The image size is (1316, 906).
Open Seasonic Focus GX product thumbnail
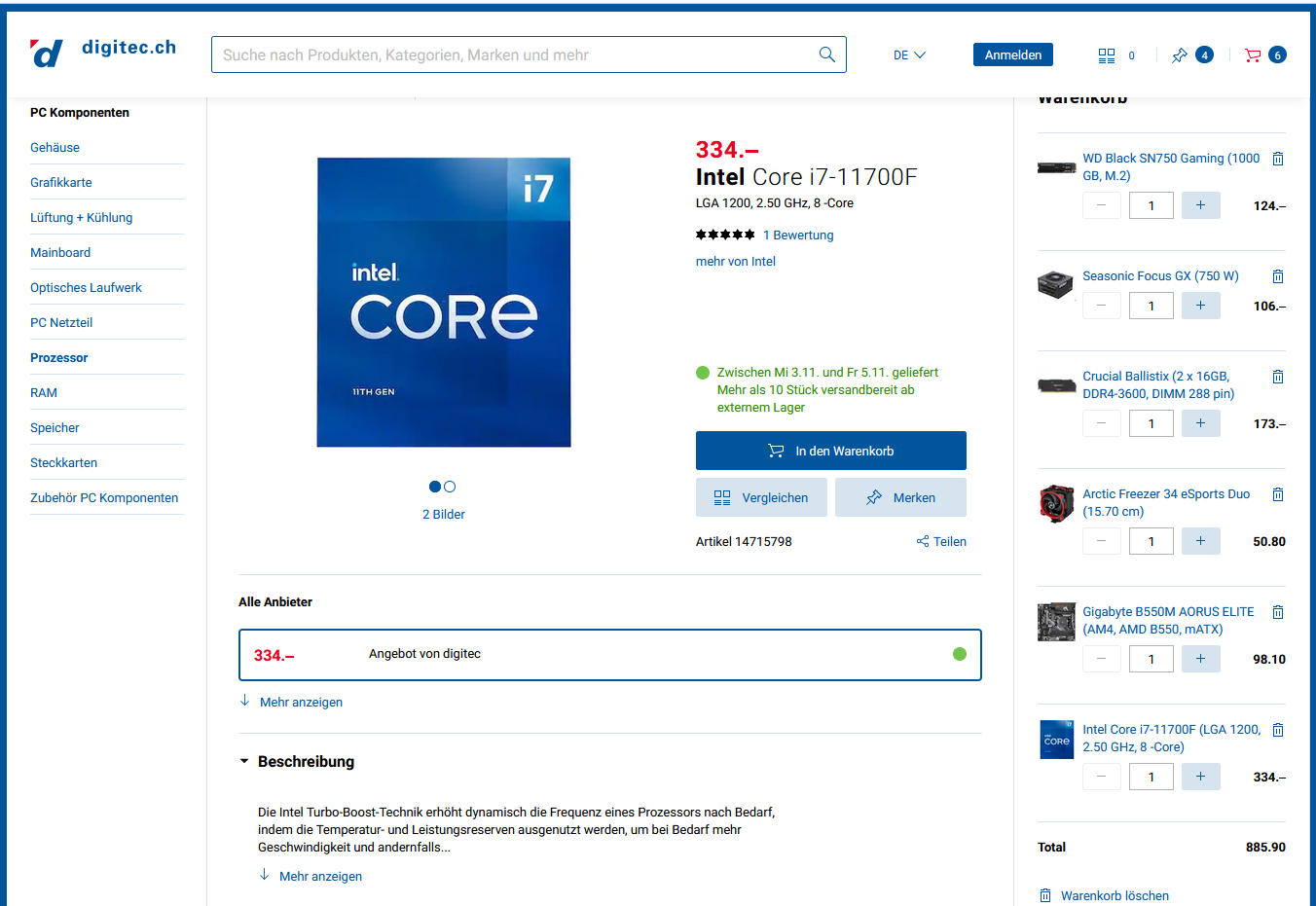(1056, 284)
